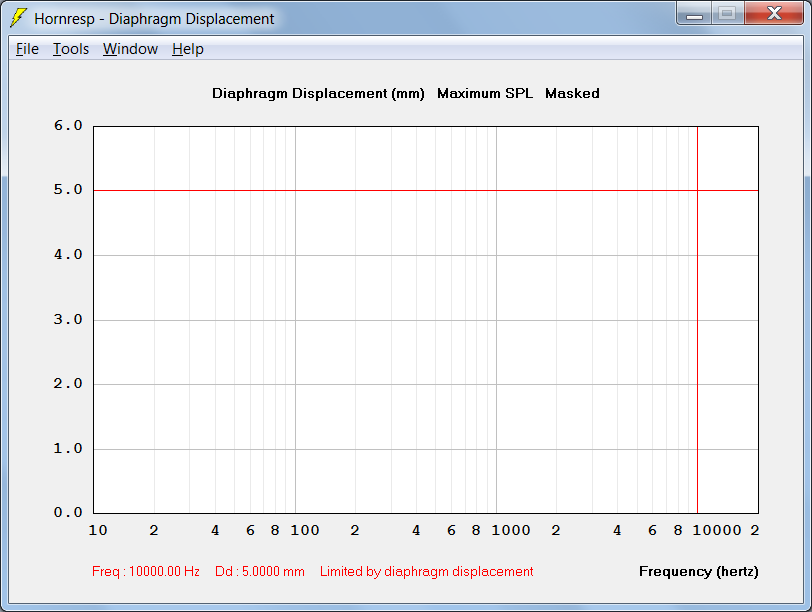The width and height of the screenshot is (812, 612).
Task: Click the 4.0 y-axis label
Action: click(x=68, y=254)
